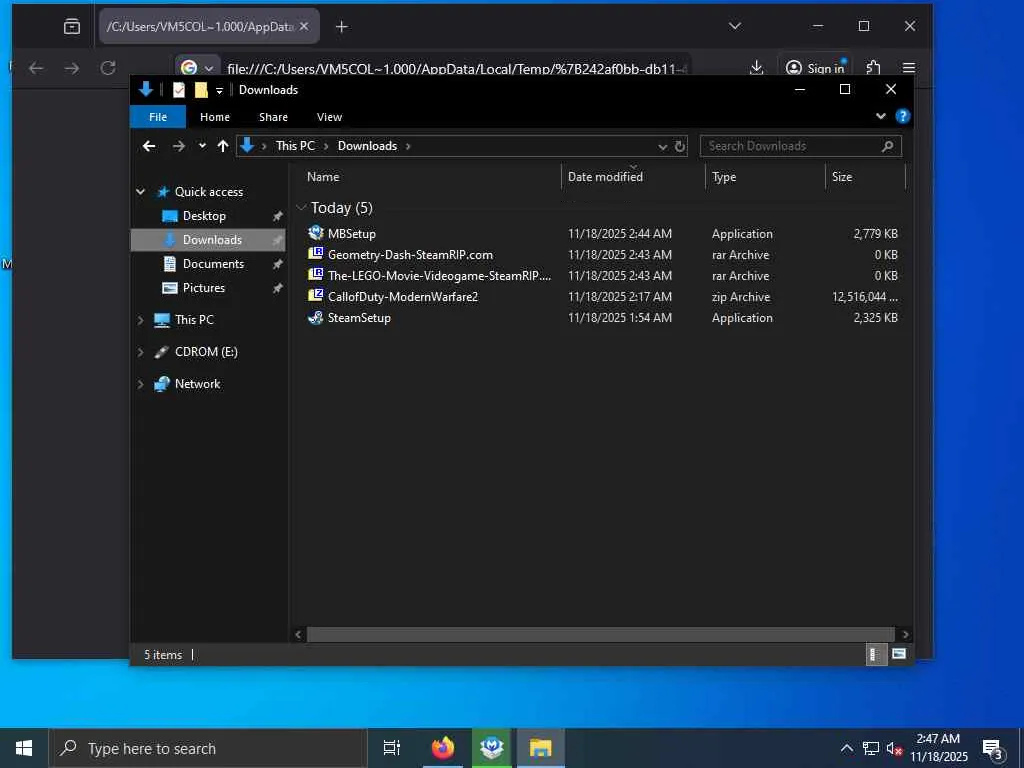Open Firefox hamburger application menu
1024x768 pixels.
(x=908, y=68)
